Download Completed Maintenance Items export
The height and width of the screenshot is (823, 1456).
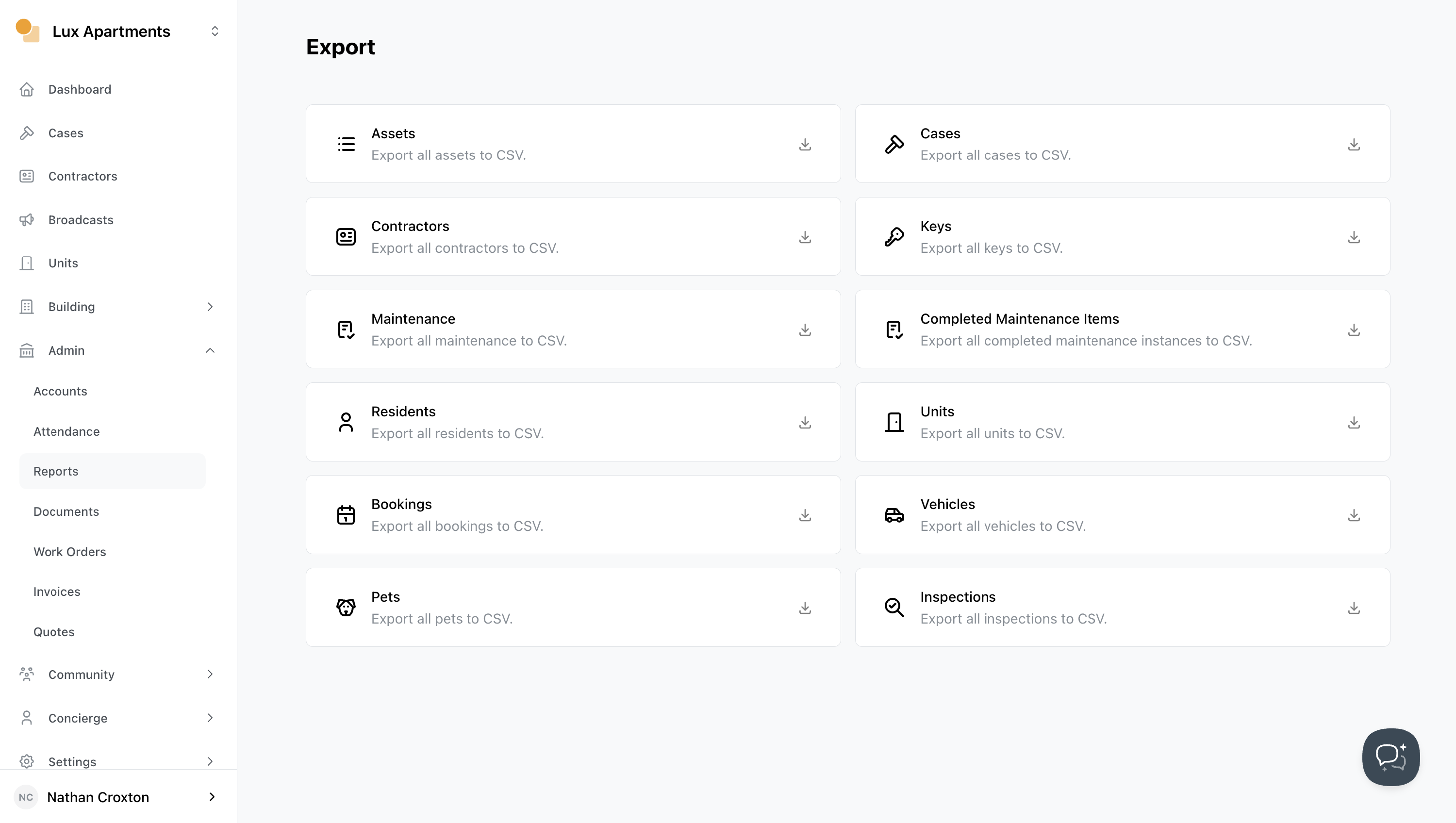[x=1354, y=330]
